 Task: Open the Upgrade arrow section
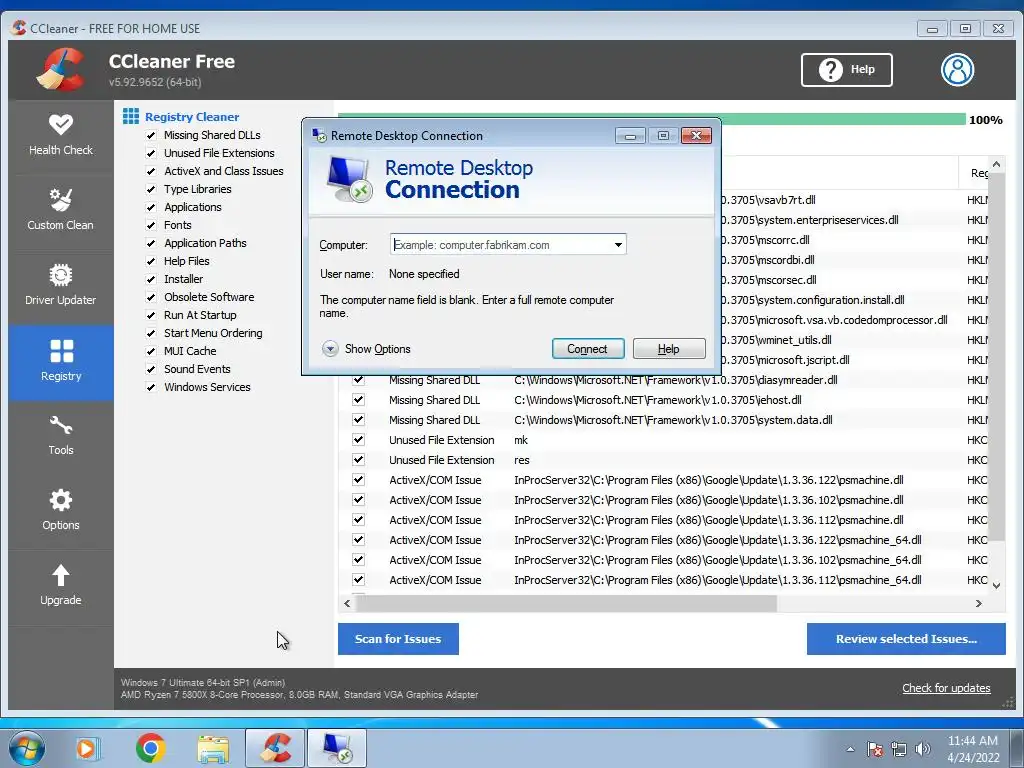(x=61, y=586)
